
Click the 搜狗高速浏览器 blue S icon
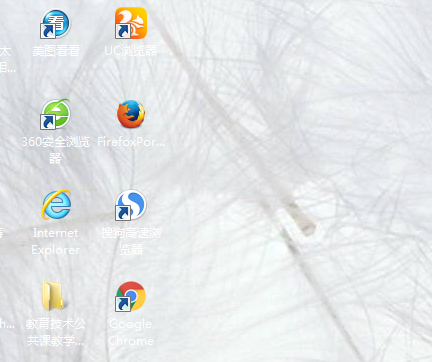pos(131,205)
